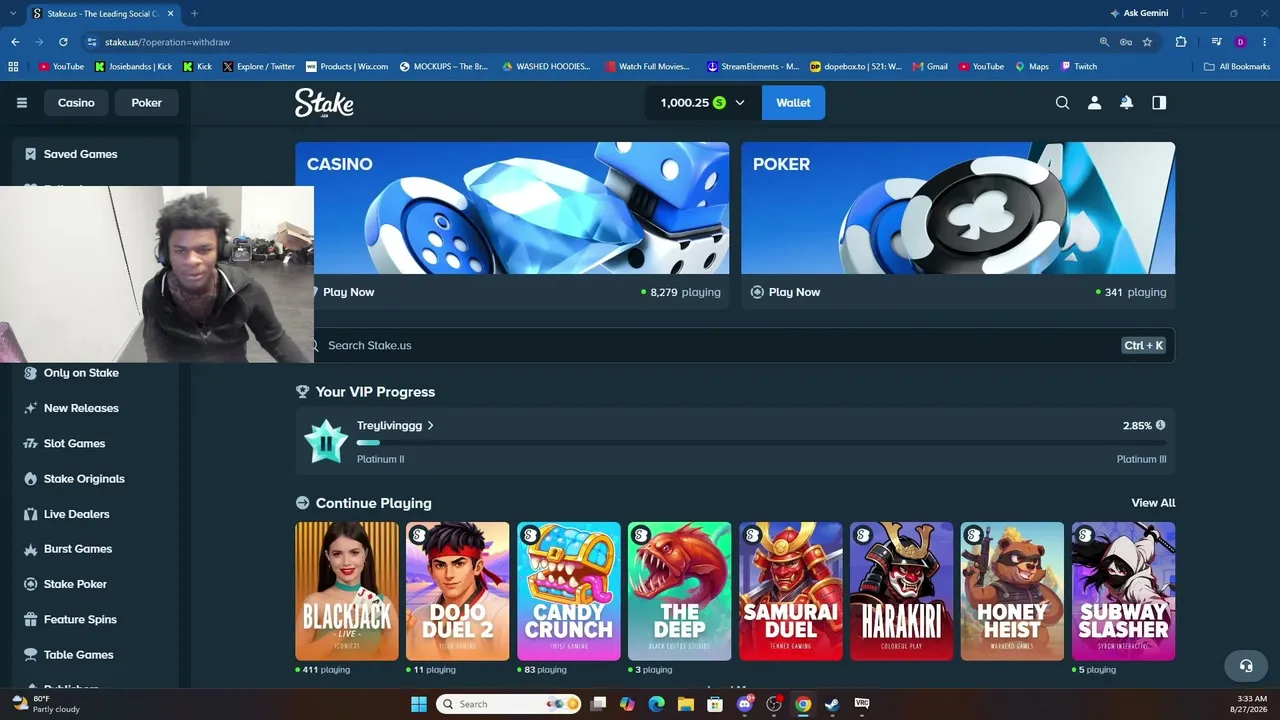Open the user profile icon
Screen dimensions: 1280x720
pyautogui.click(x=1095, y=103)
